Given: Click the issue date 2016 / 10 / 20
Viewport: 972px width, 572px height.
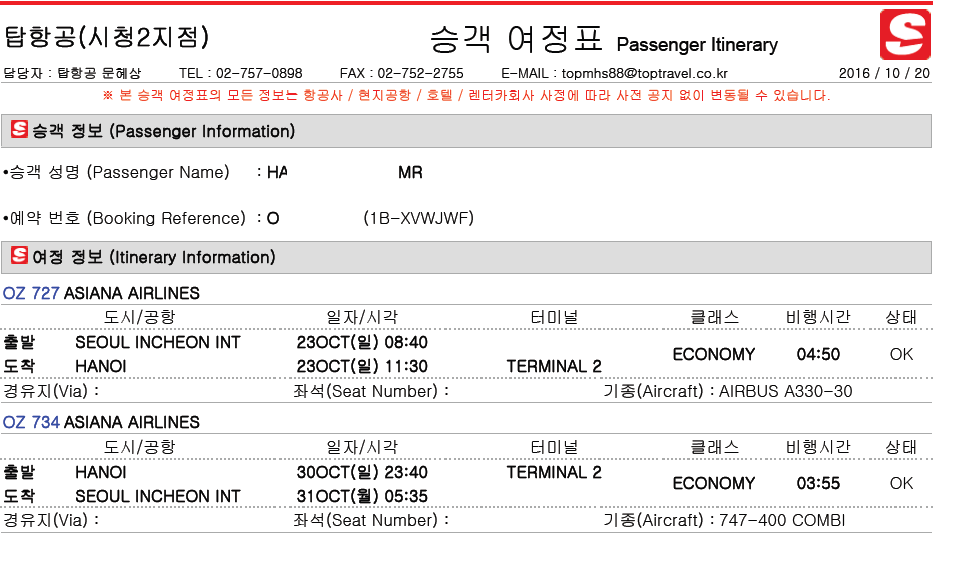Looking at the screenshot, I should coord(884,73).
